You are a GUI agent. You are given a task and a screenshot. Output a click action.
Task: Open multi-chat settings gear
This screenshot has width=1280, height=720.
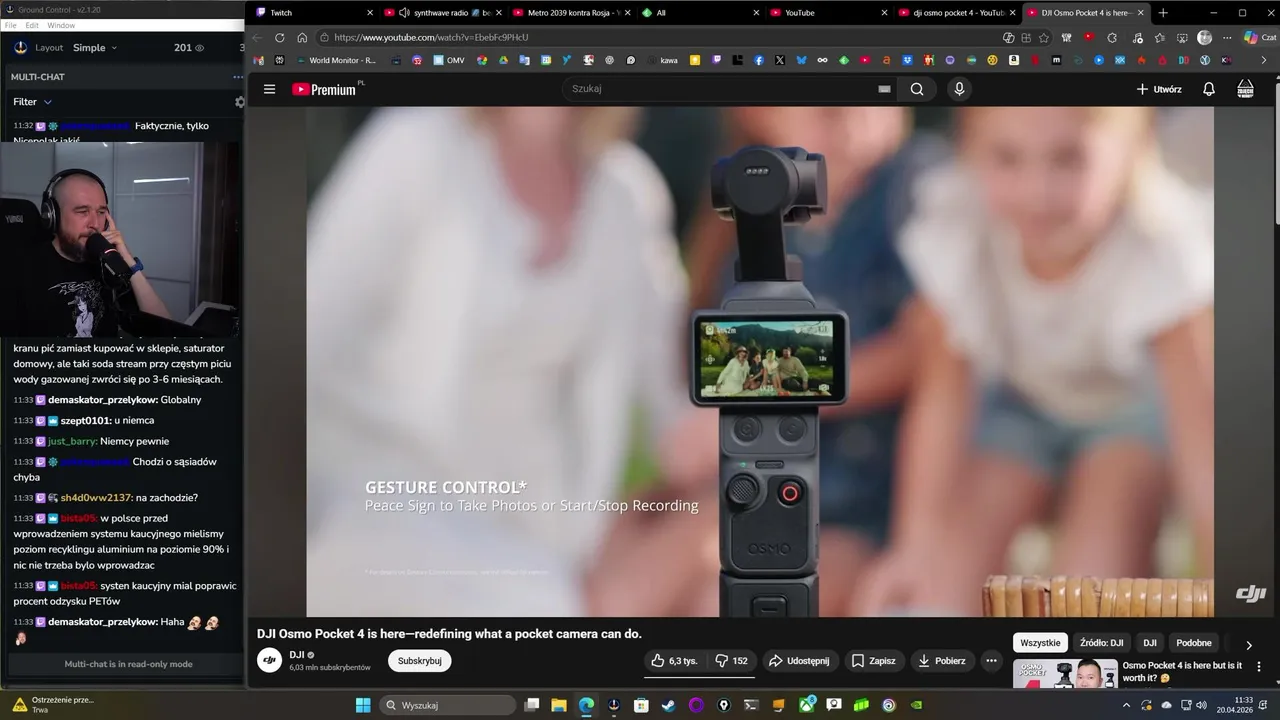pos(240,102)
